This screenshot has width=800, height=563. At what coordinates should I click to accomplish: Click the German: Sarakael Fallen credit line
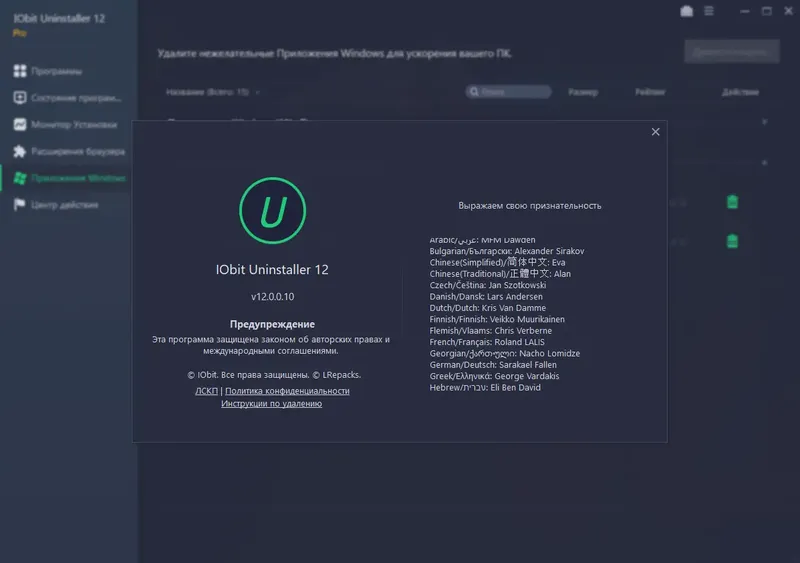coord(493,365)
